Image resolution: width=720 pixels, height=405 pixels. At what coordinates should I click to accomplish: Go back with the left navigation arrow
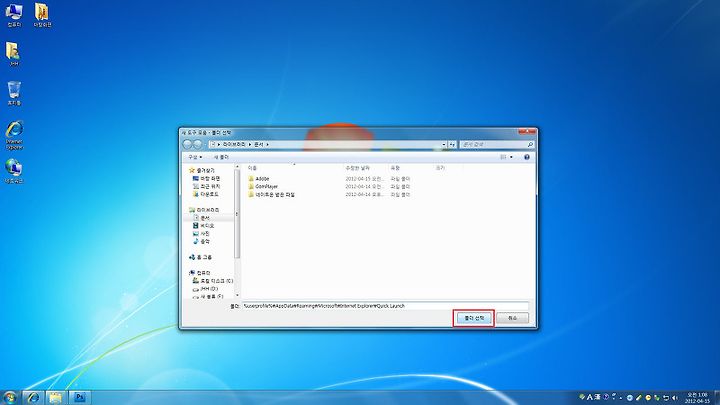187,144
